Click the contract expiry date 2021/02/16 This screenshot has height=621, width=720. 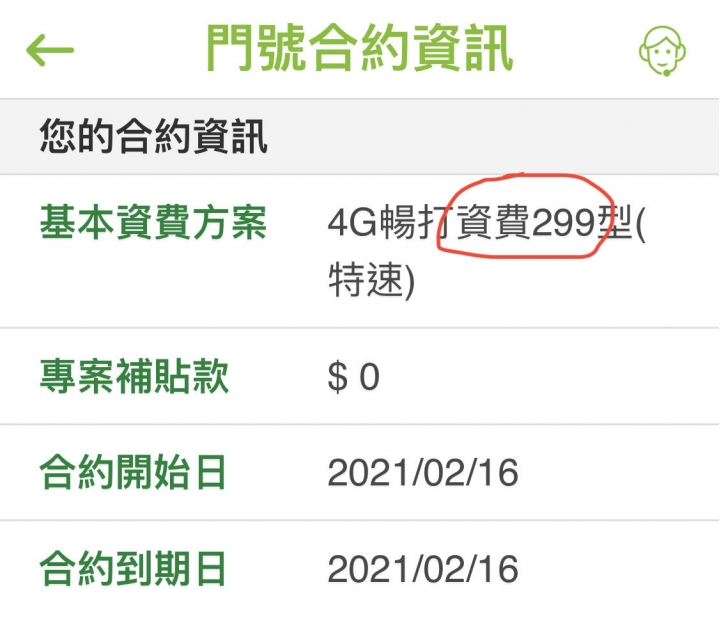pos(423,569)
